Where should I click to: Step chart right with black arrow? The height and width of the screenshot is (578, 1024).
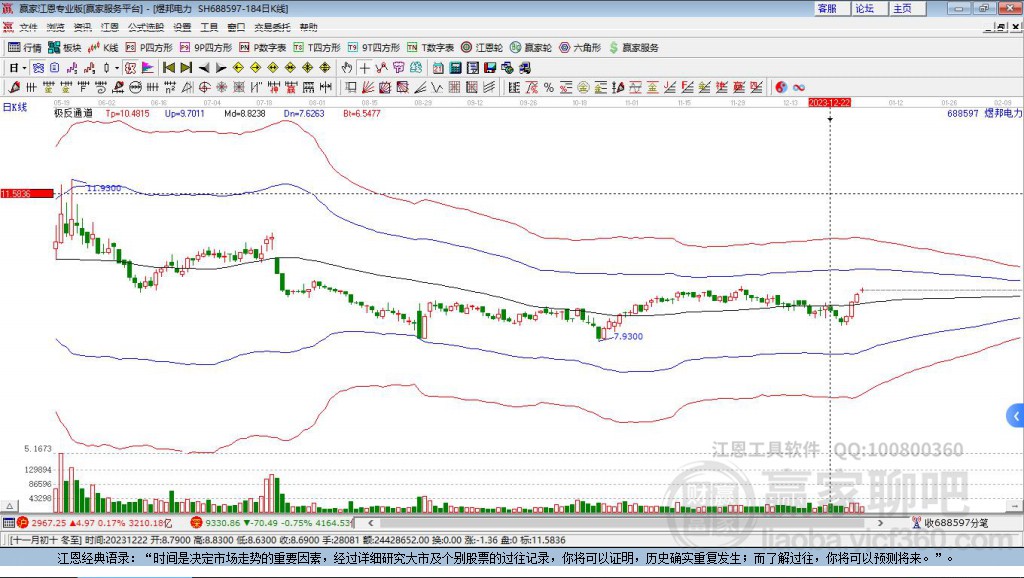coord(221,68)
